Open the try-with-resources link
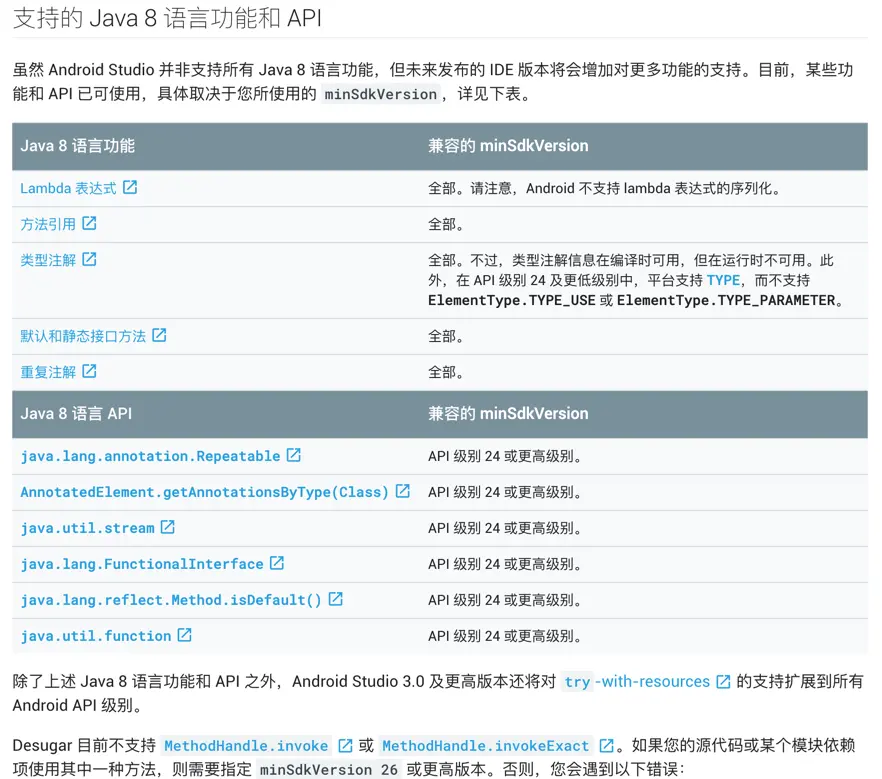Screen dimensions: 882x779 [x=637, y=682]
